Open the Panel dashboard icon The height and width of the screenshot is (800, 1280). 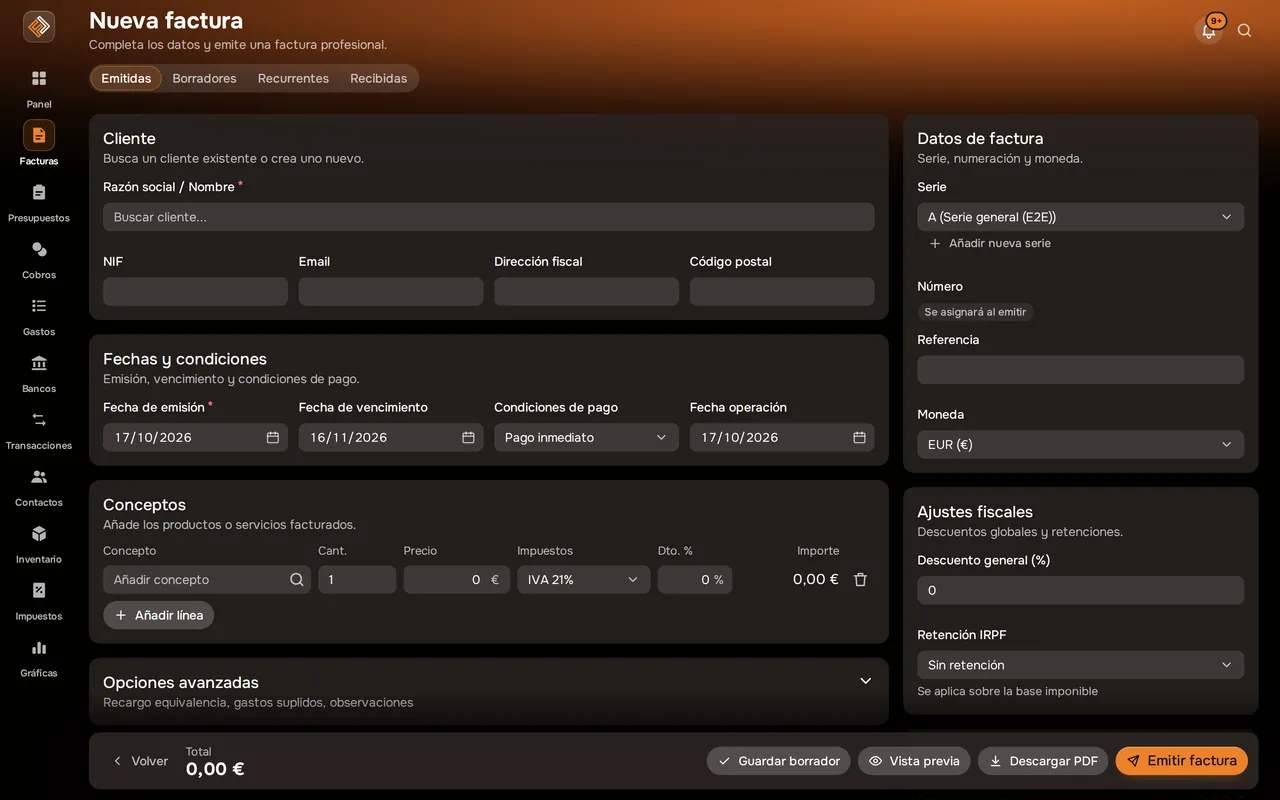tap(39, 78)
